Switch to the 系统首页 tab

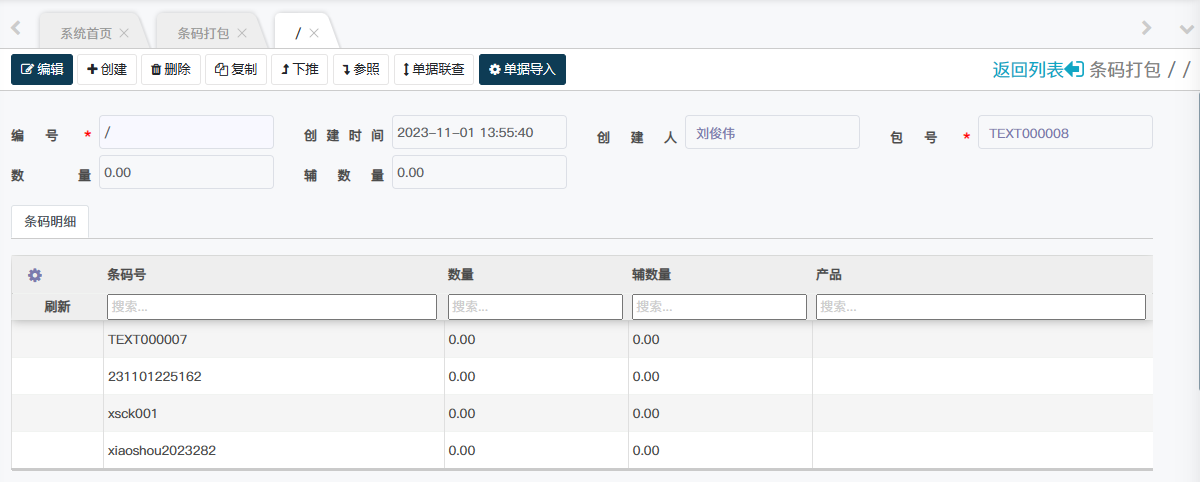pyautogui.click(x=86, y=33)
